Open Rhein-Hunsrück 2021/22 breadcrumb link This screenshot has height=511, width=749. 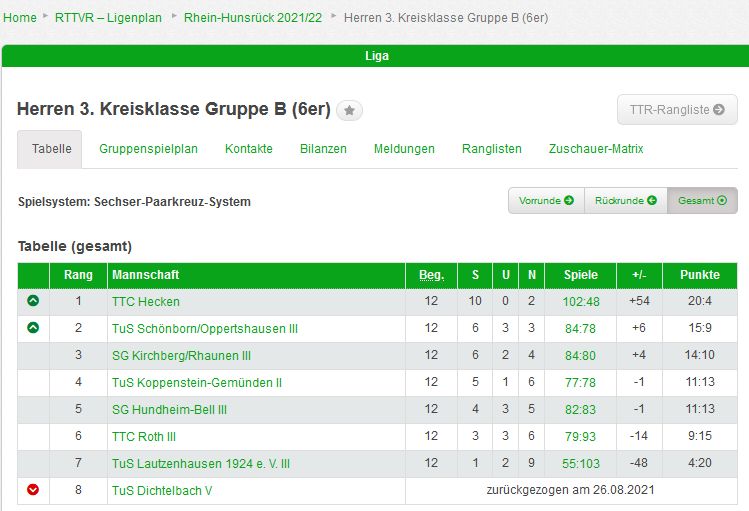(x=253, y=18)
